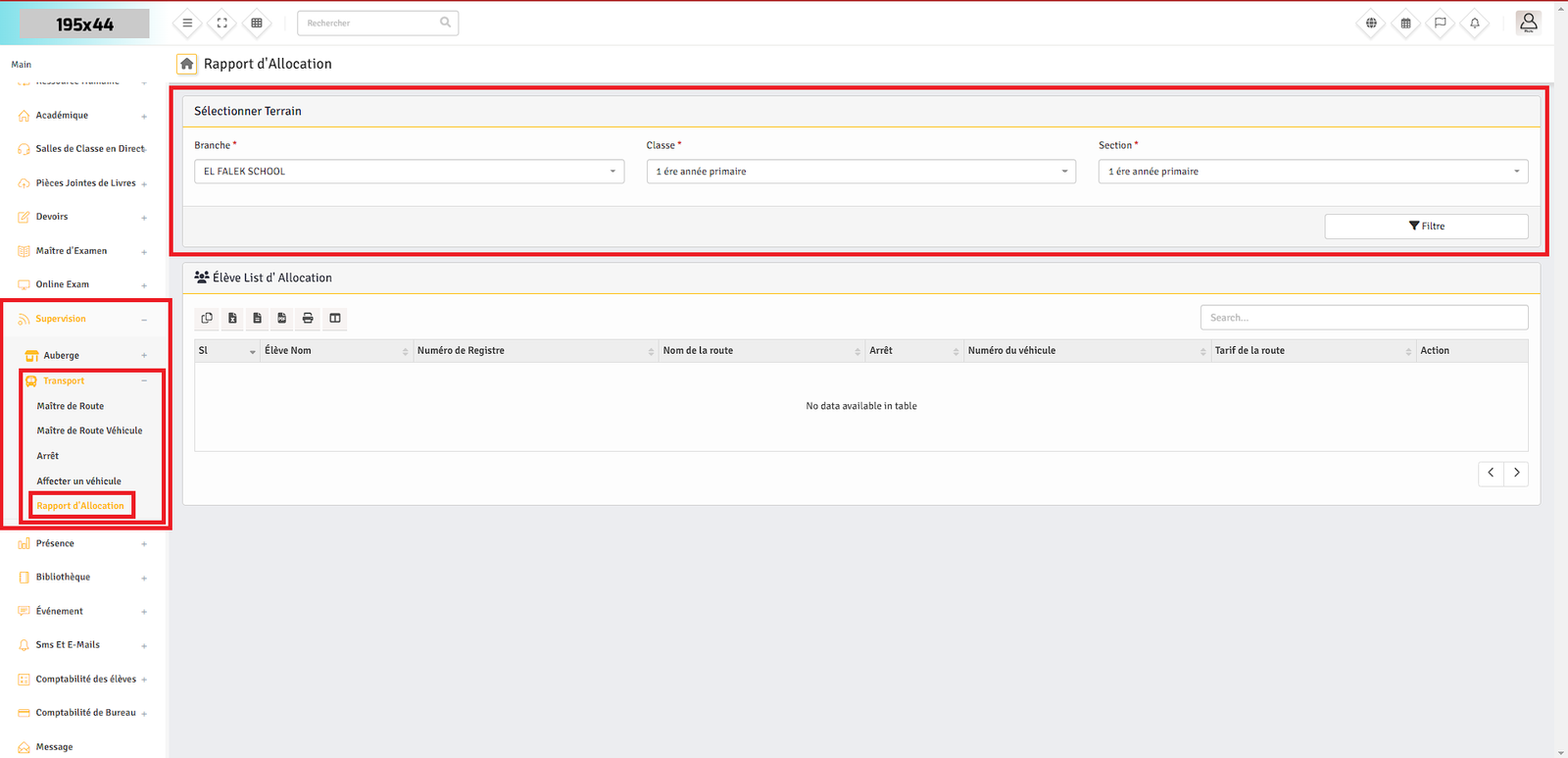The width and height of the screenshot is (1568, 758).
Task: Print the allocation list table
Action: [x=308, y=318]
